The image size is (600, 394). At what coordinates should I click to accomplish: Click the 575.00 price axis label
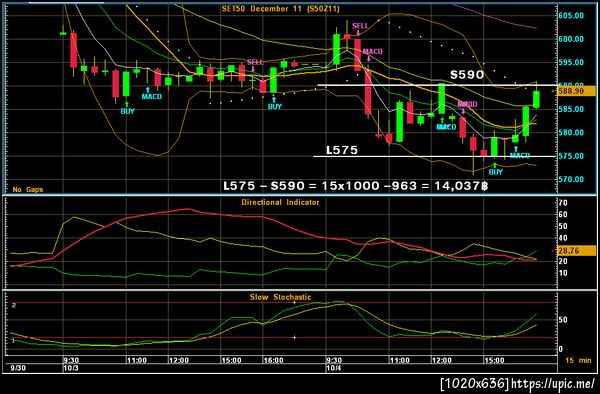571,156
